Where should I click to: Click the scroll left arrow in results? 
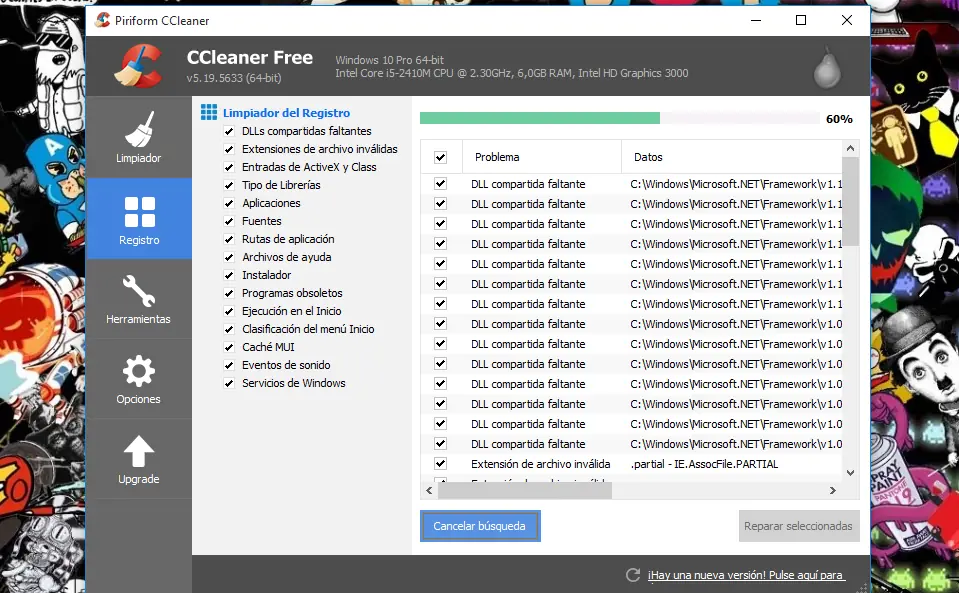(429, 490)
